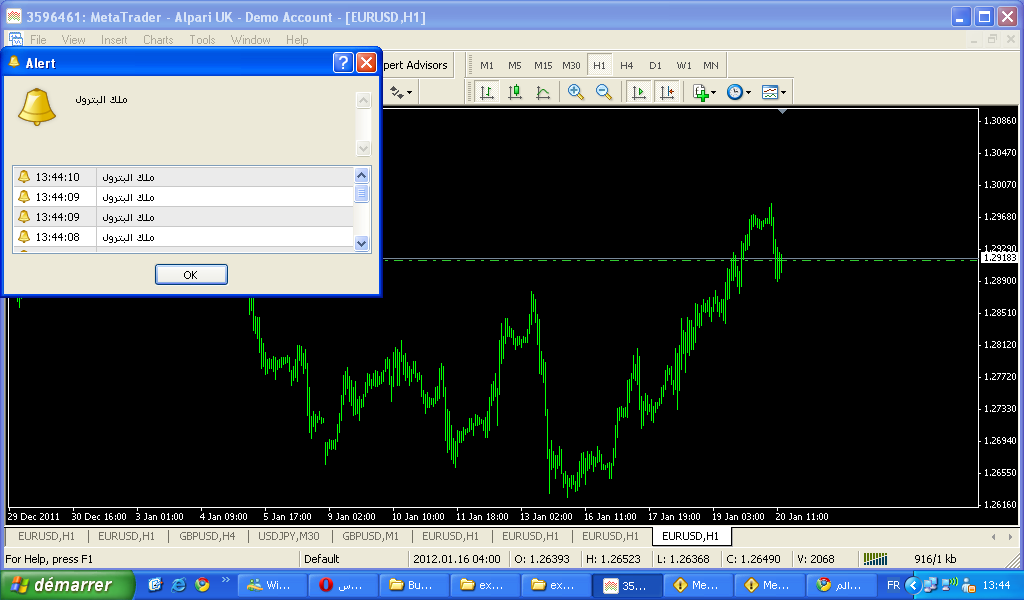
Task: Click the connection status bars icon
Action: coord(876,559)
